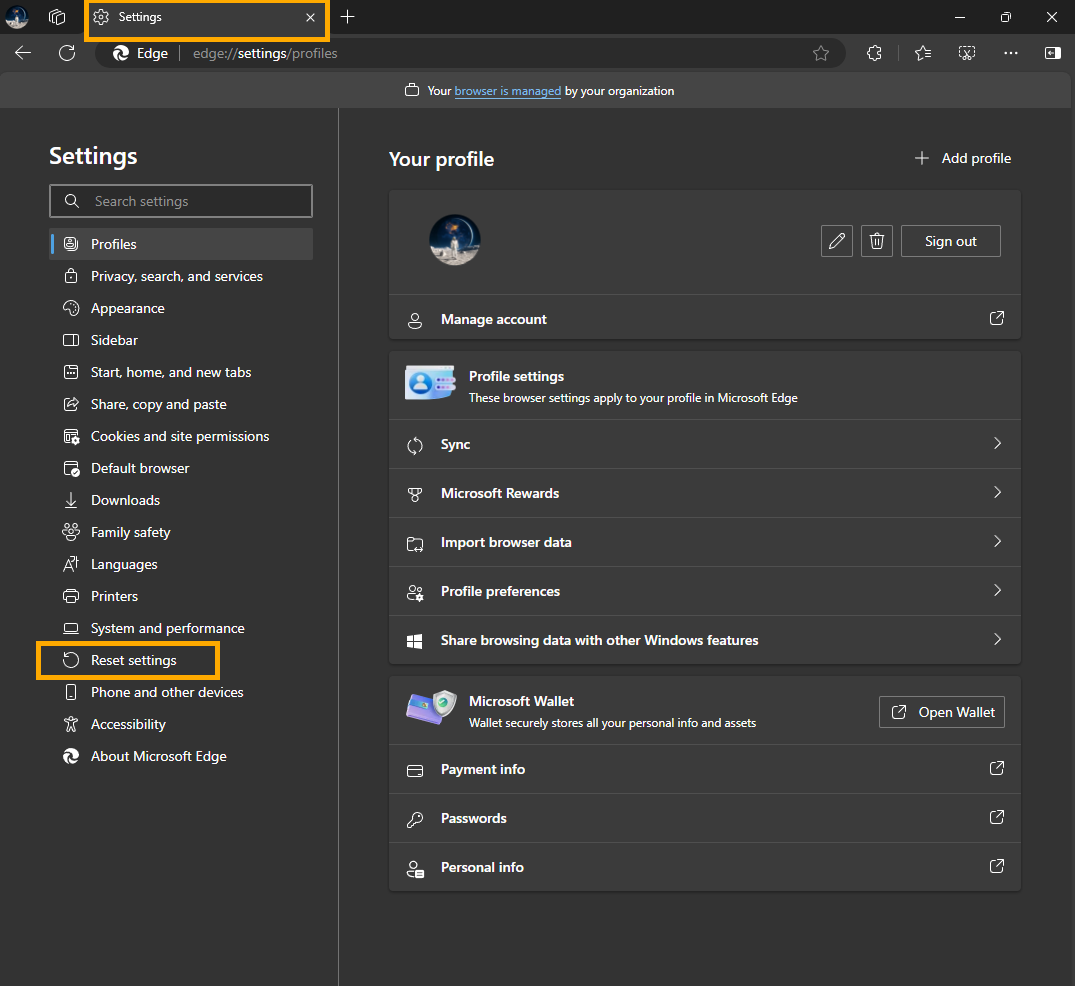
Task: Click Import browser data label
Action: (506, 542)
